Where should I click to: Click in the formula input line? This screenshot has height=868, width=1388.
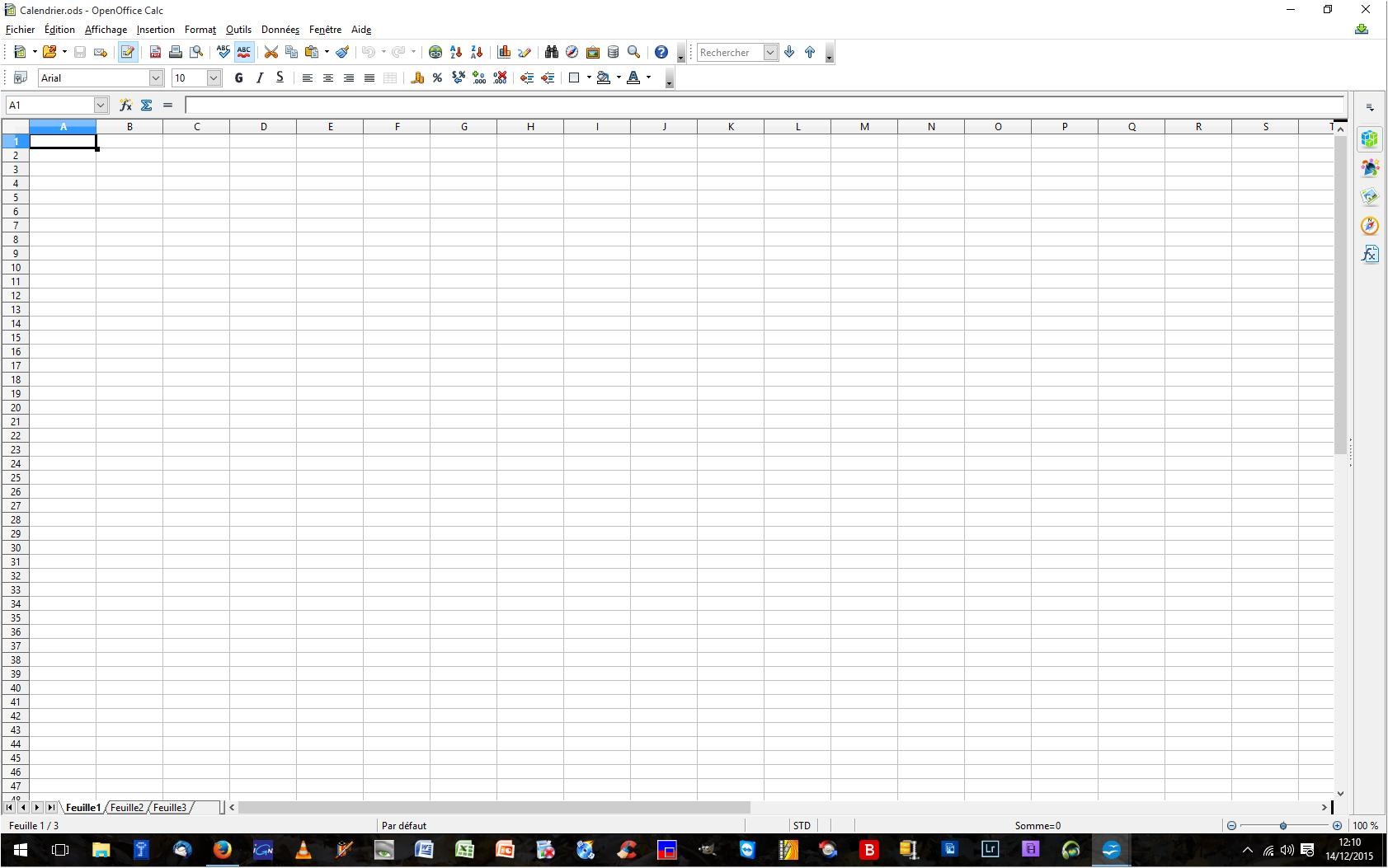click(x=765, y=105)
